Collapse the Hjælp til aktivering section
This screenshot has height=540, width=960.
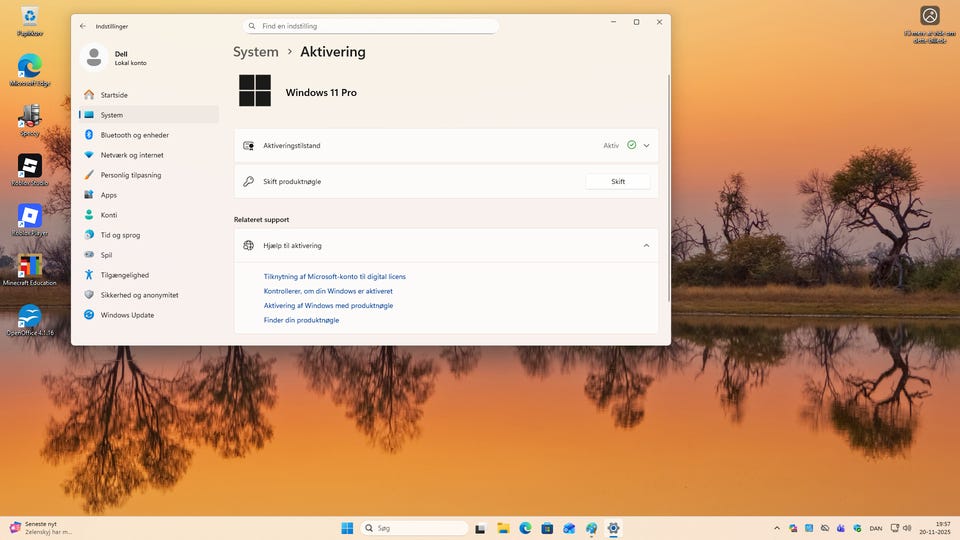pyautogui.click(x=646, y=245)
